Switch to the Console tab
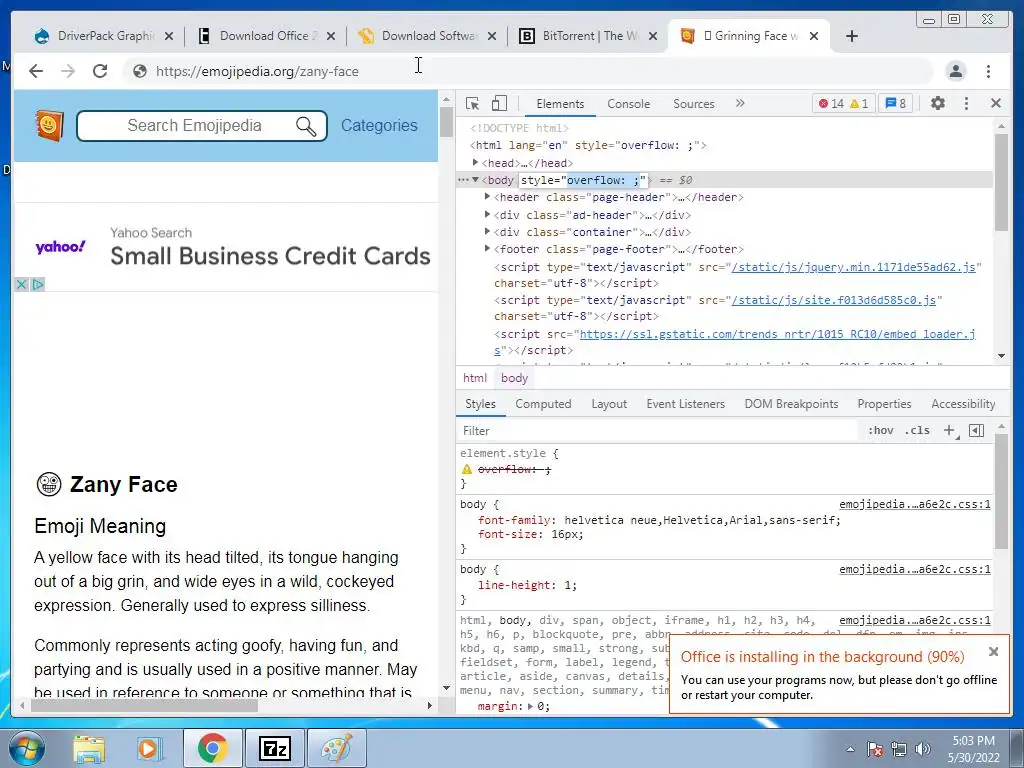 coord(628,104)
